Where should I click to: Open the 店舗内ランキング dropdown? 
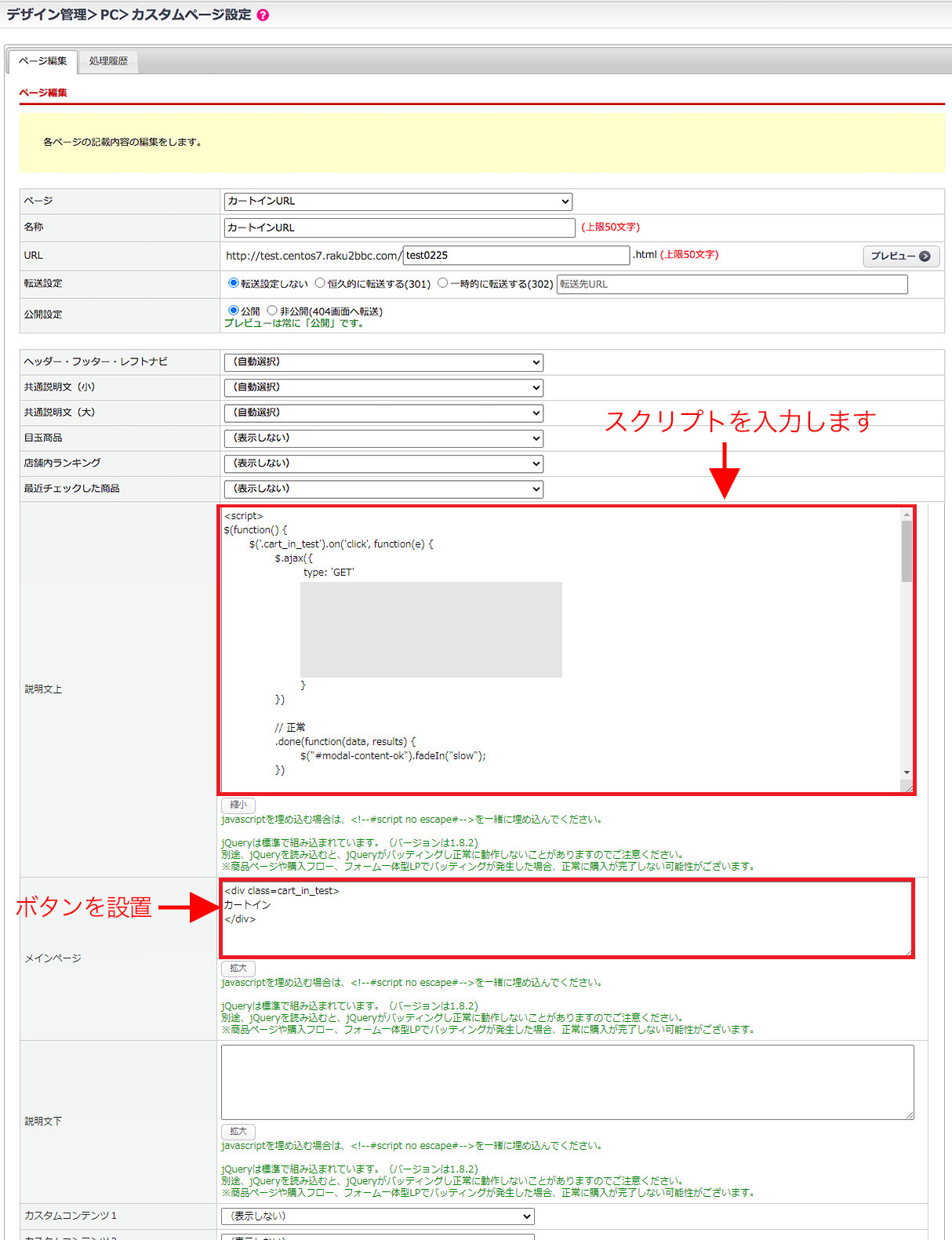(383, 464)
